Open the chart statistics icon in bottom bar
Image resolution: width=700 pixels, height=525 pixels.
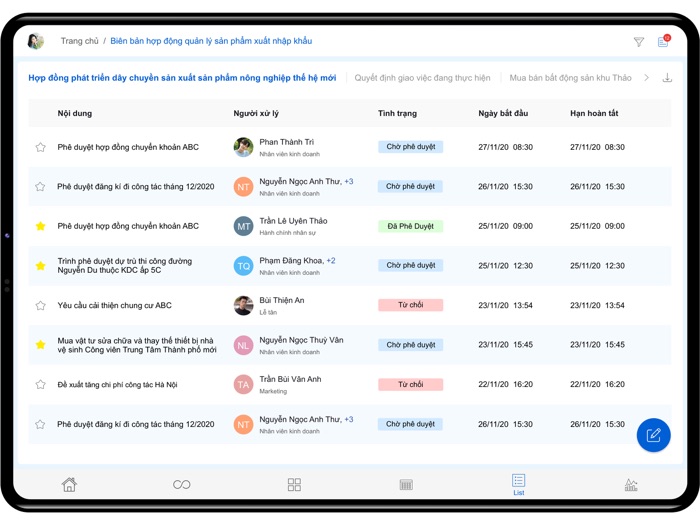point(631,484)
